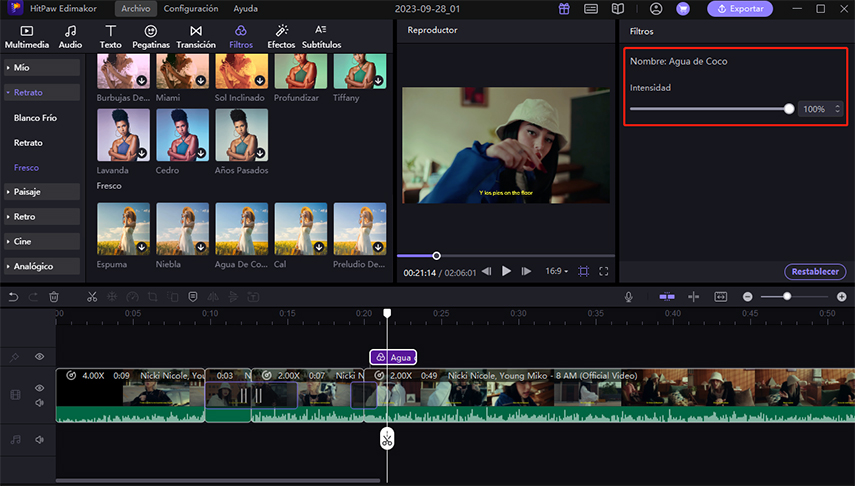Click the freeze frame snowflake icon
855x486 pixels.
(x=112, y=297)
